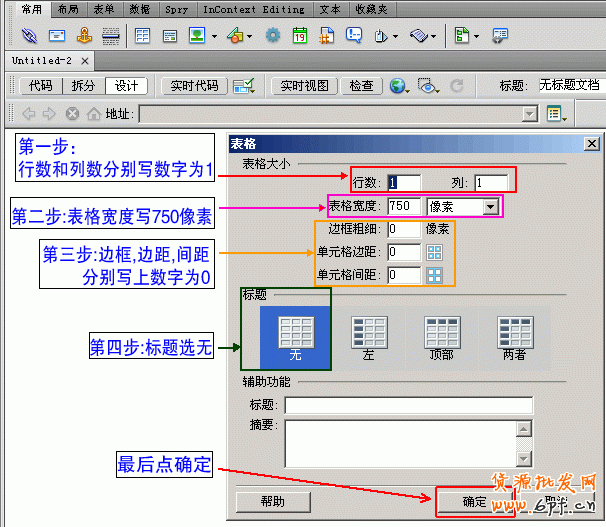Click the 行数 rows input field
This screenshot has width=606, height=527.
click(404, 182)
